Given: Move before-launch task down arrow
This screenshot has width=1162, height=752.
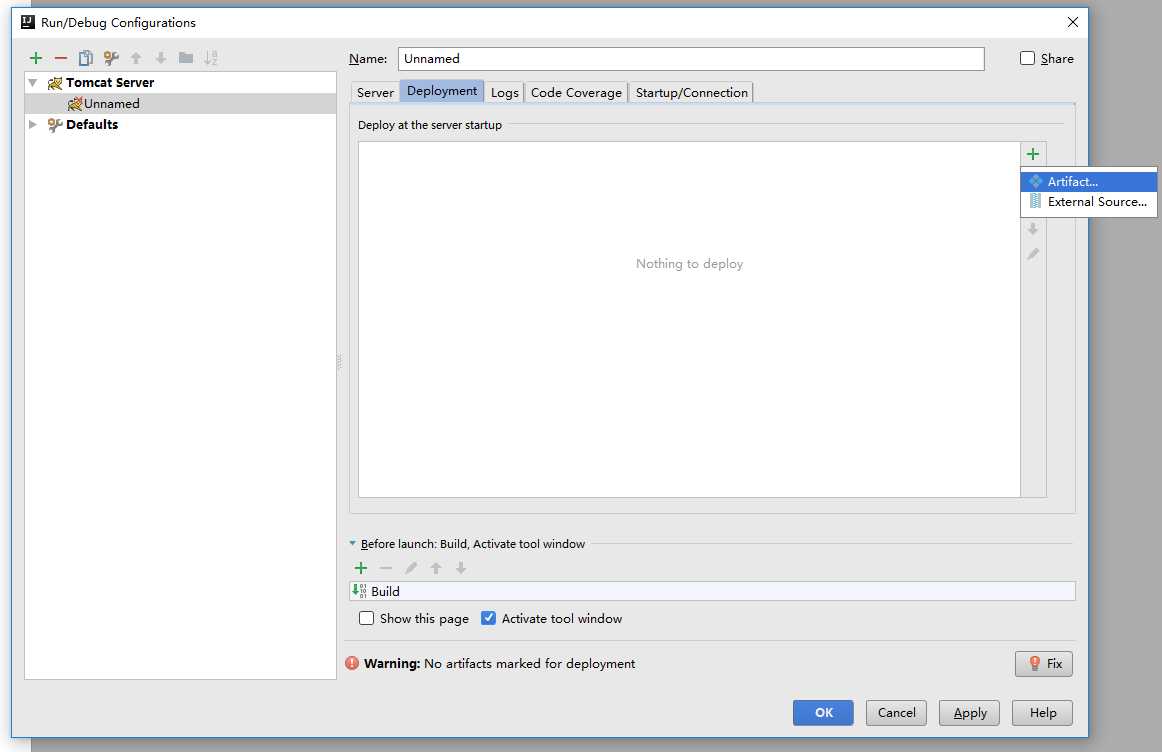Looking at the screenshot, I should coord(461,568).
